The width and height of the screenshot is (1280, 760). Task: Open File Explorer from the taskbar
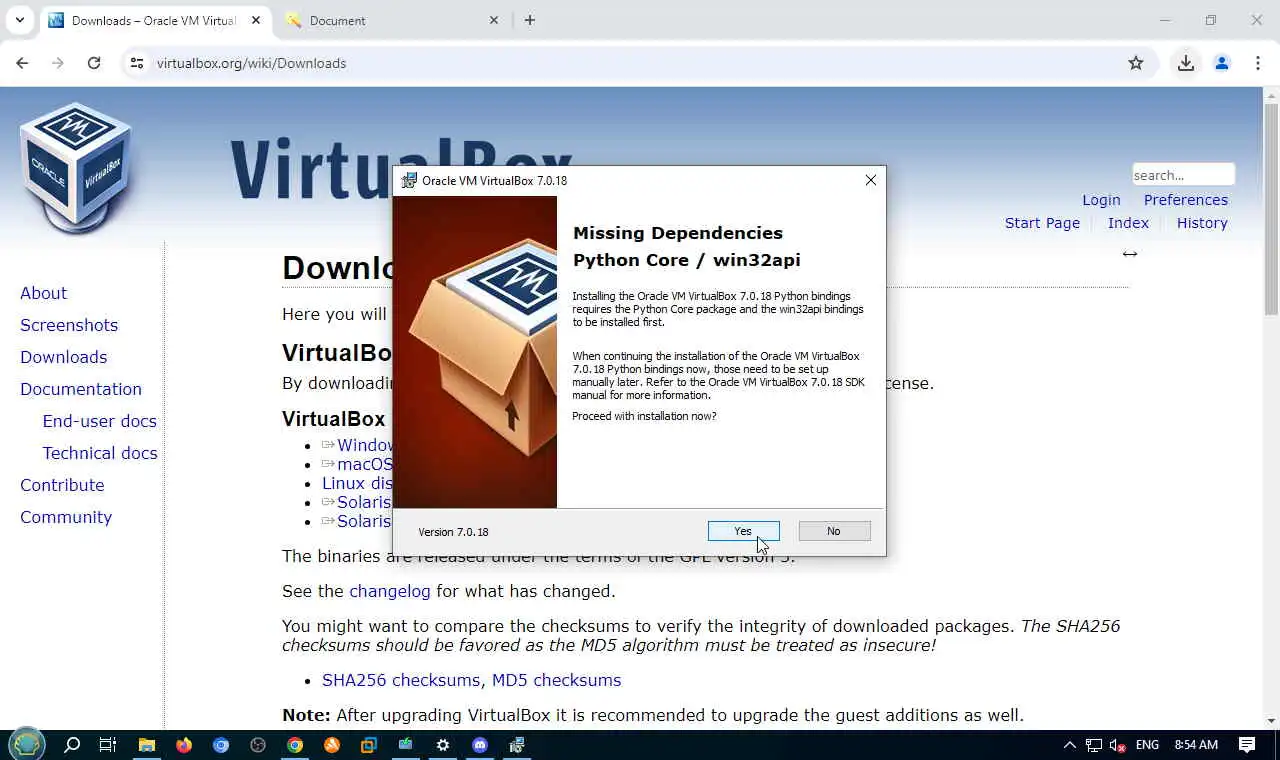[147, 745]
